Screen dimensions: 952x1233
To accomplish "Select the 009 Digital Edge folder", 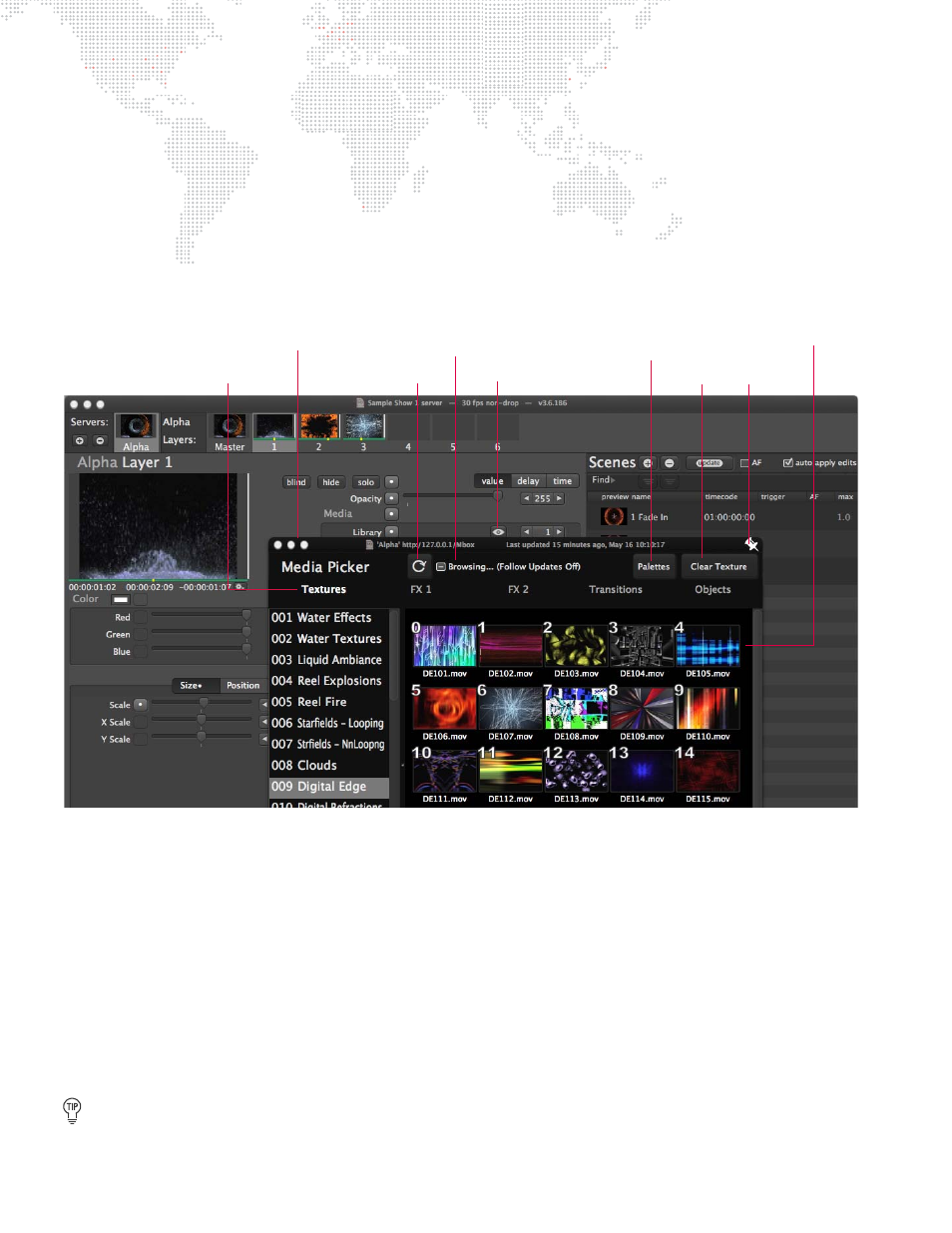I will tap(328, 787).
